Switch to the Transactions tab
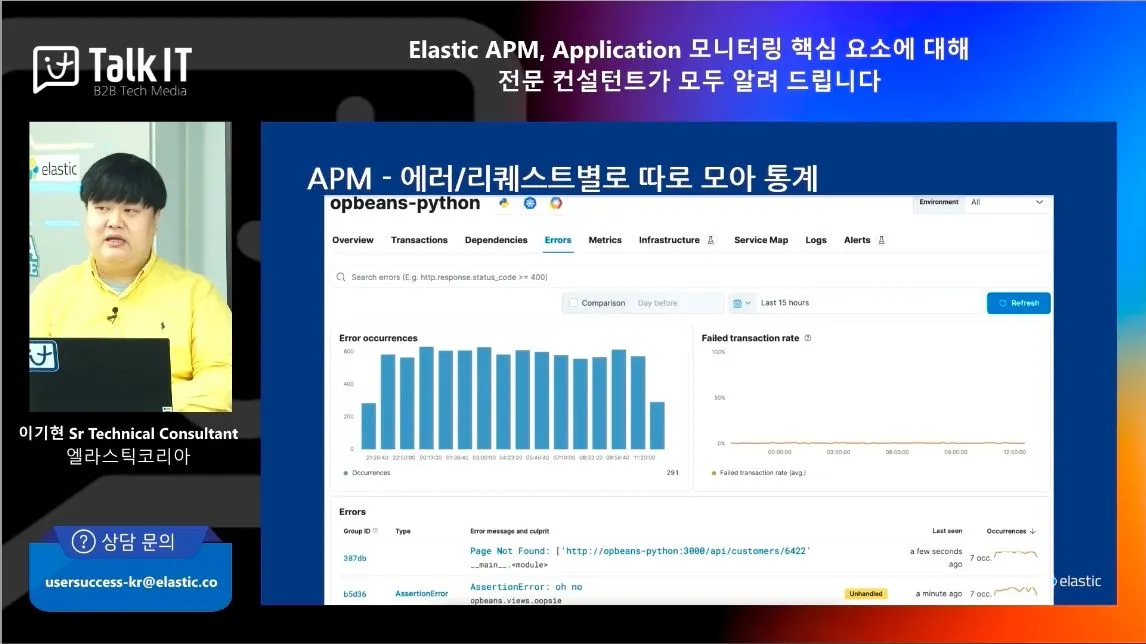This screenshot has width=1146, height=644. pos(419,240)
